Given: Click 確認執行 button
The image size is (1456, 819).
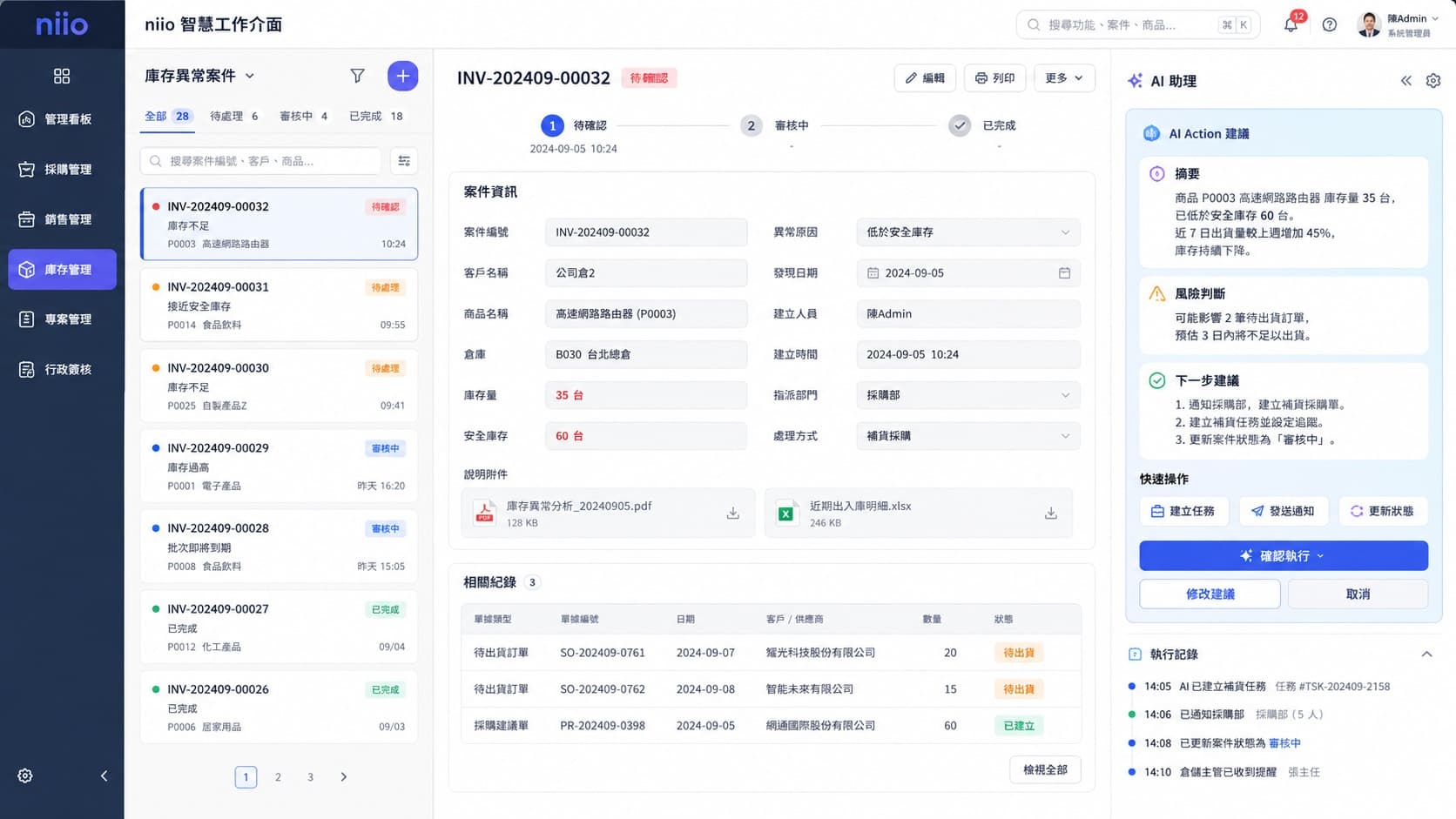Looking at the screenshot, I should [1284, 556].
